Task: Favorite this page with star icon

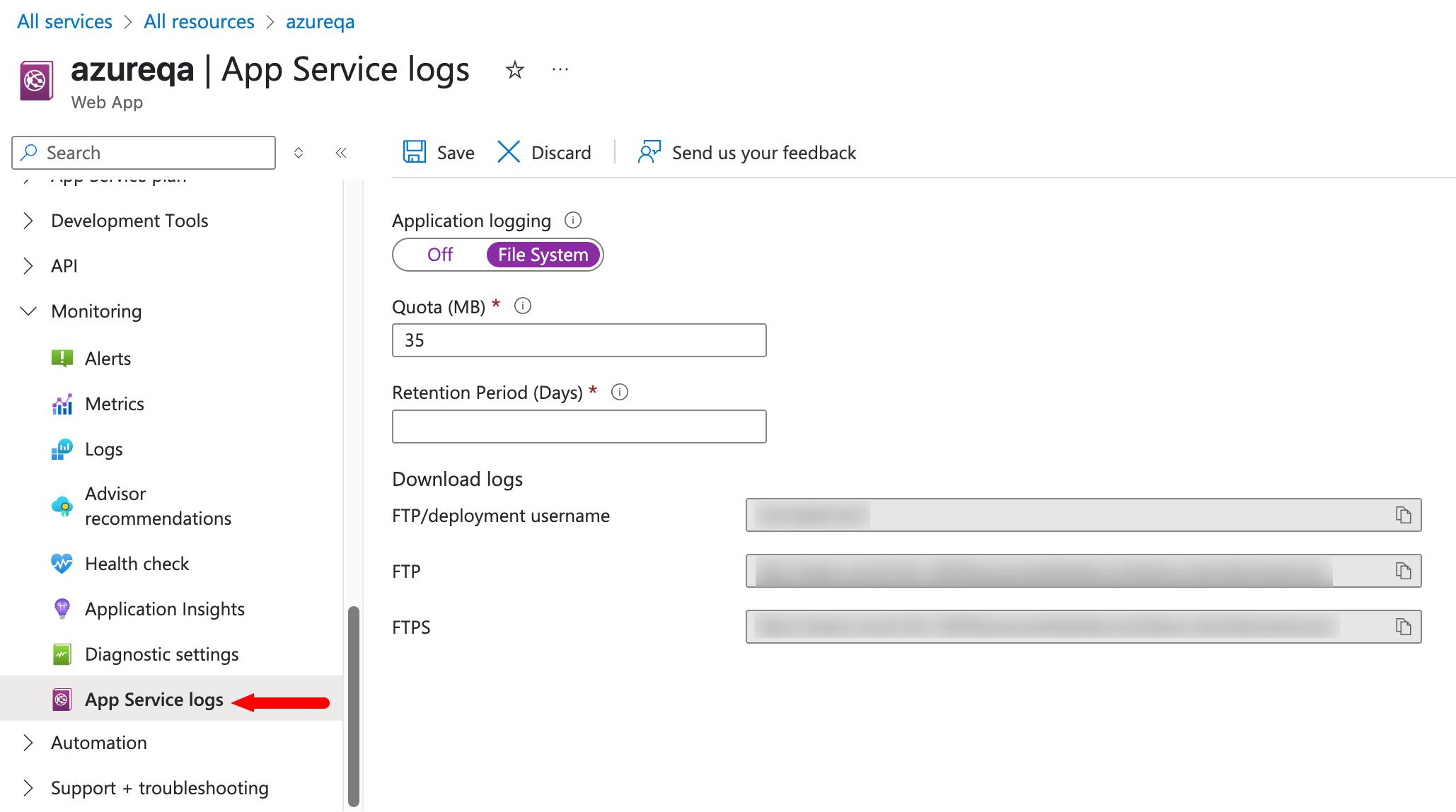Action: pyautogui.click(x=514, y=70)
